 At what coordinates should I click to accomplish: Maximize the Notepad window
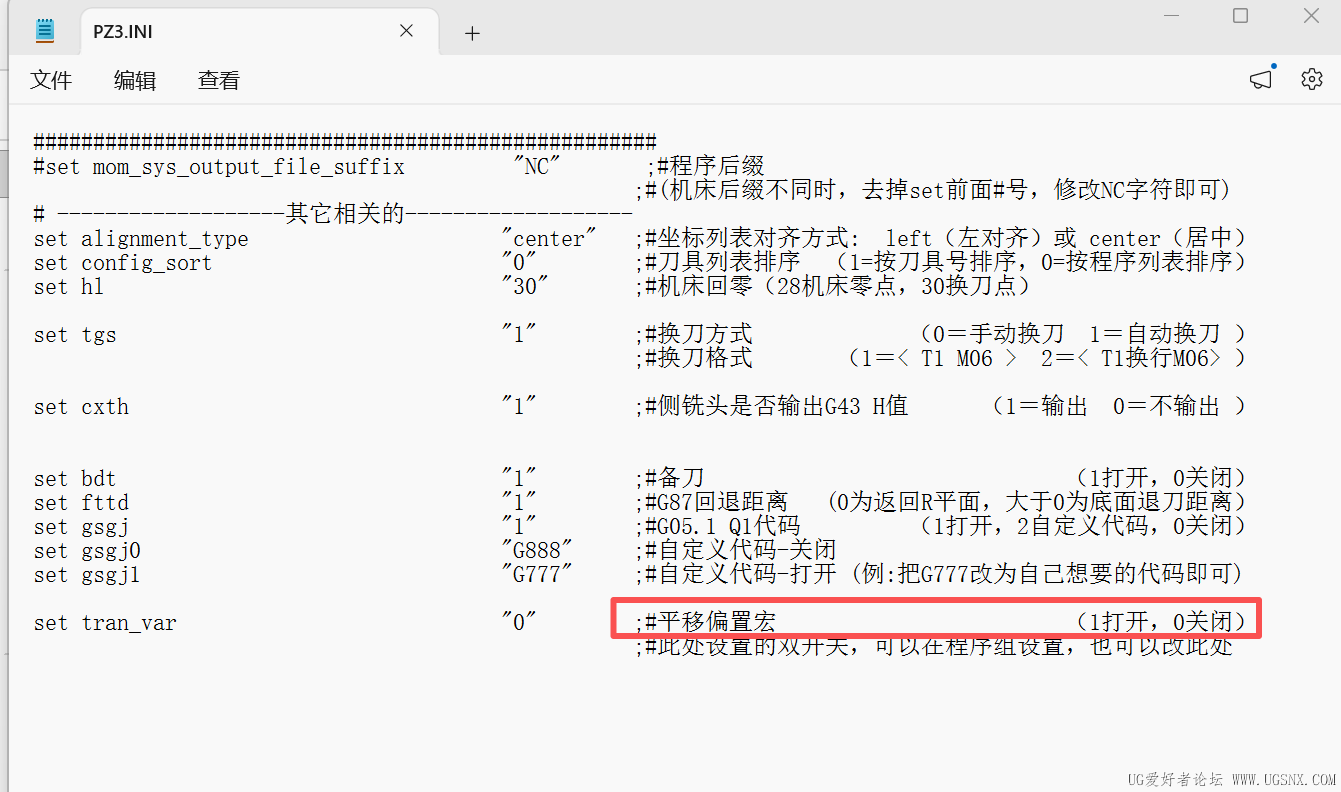[x=1240, y=15]
